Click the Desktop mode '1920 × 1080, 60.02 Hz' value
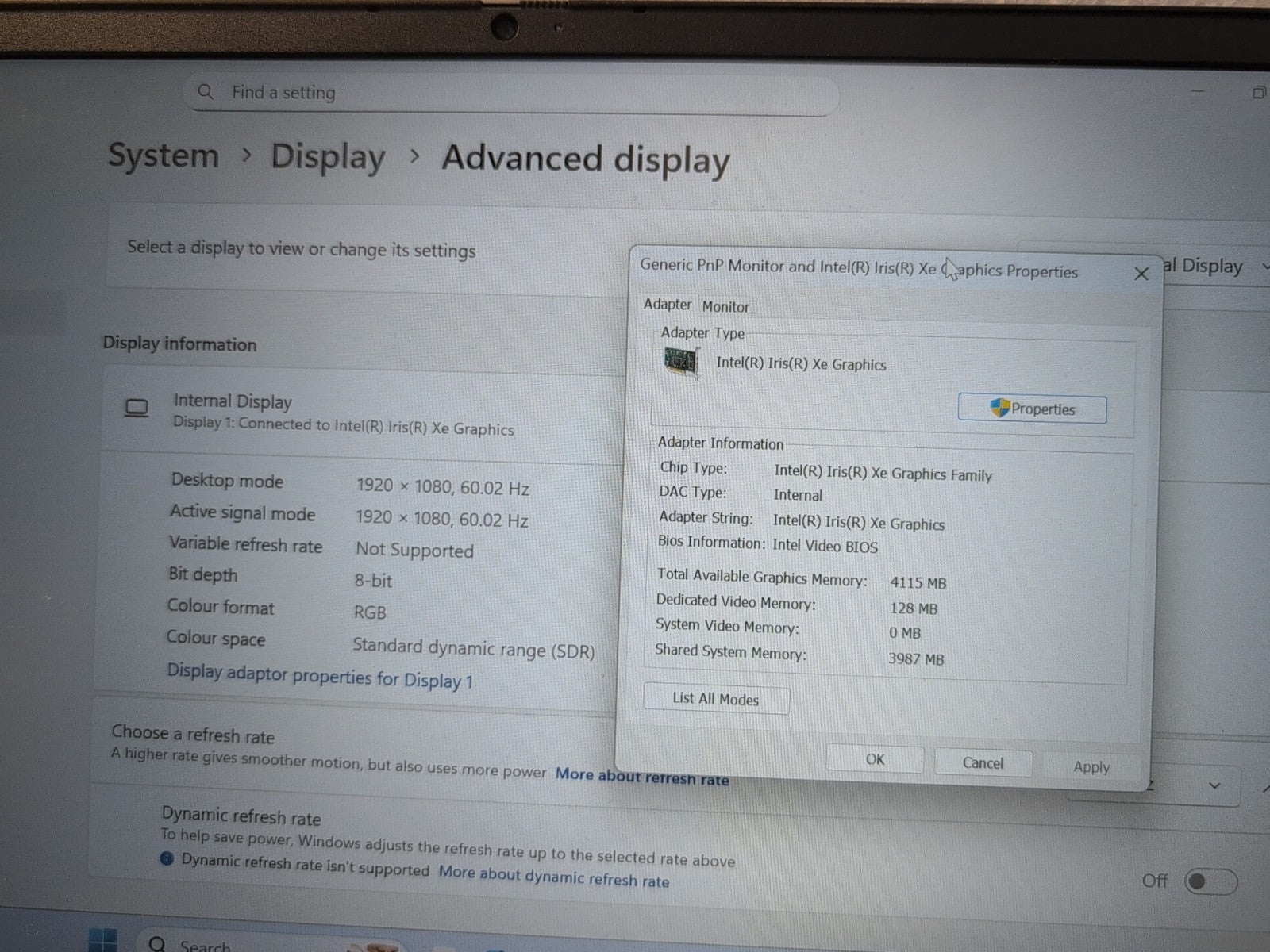 442,487
